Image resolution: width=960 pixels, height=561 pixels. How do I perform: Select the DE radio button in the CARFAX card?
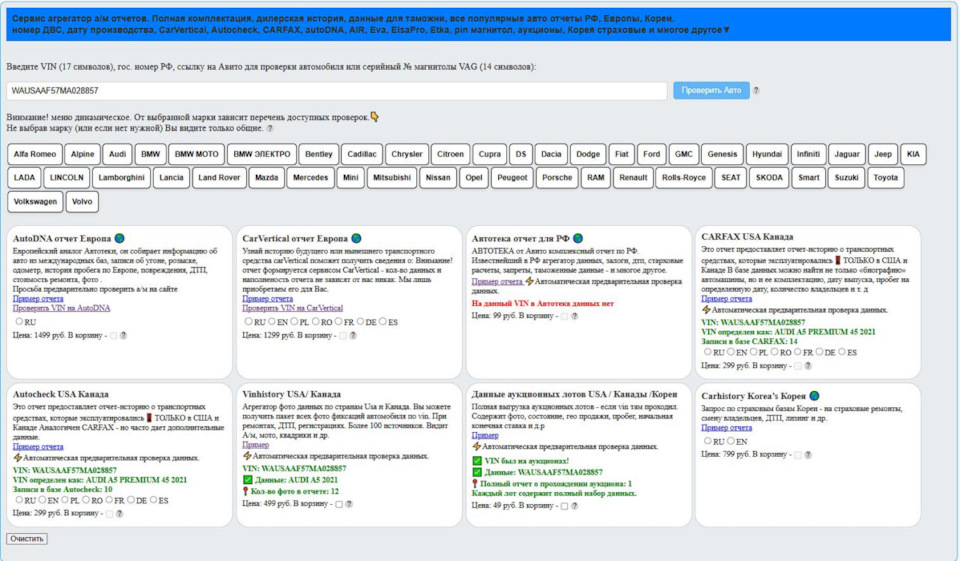click(x=819, y=352)
